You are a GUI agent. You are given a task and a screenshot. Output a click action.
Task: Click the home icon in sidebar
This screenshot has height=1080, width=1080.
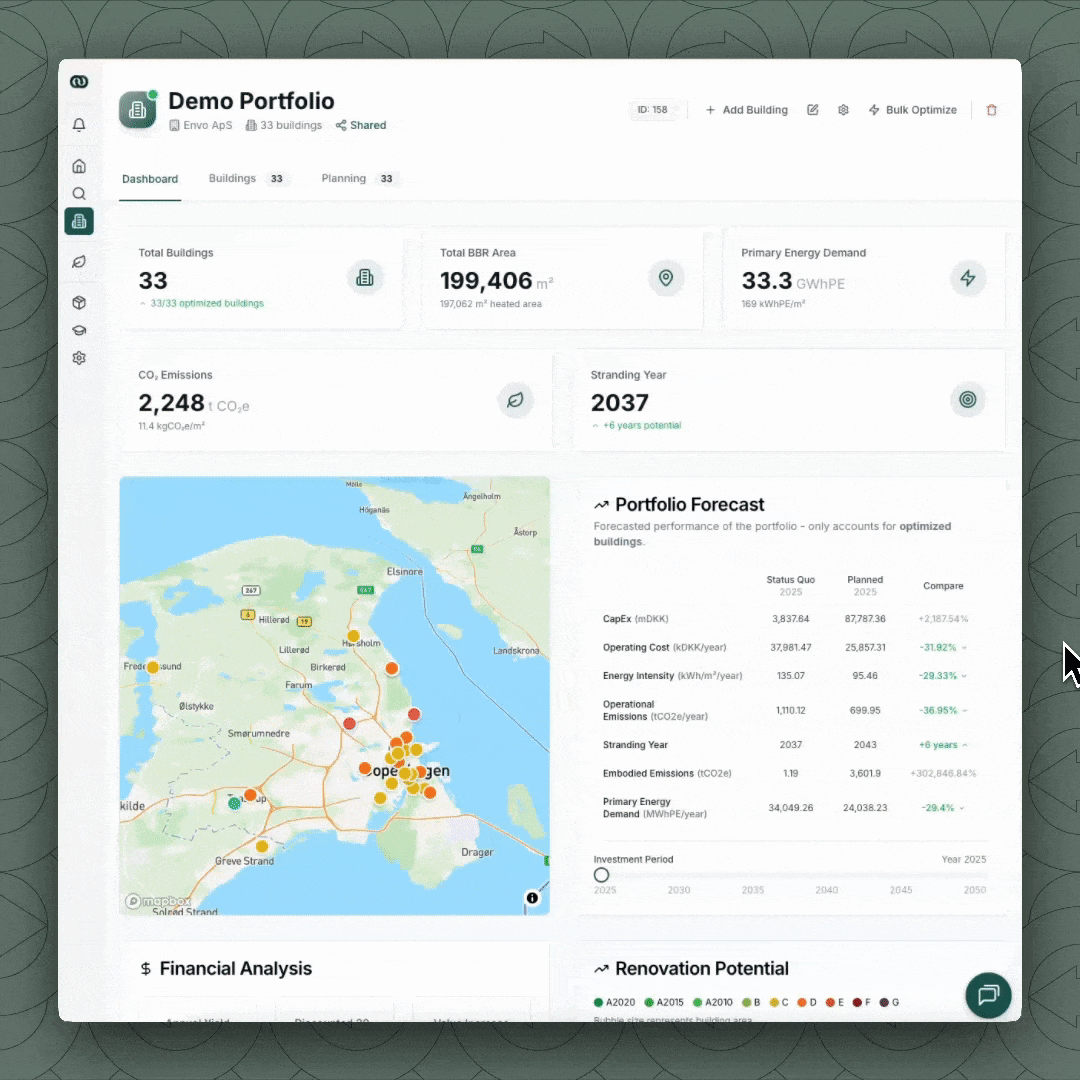(x=79, y=166)
